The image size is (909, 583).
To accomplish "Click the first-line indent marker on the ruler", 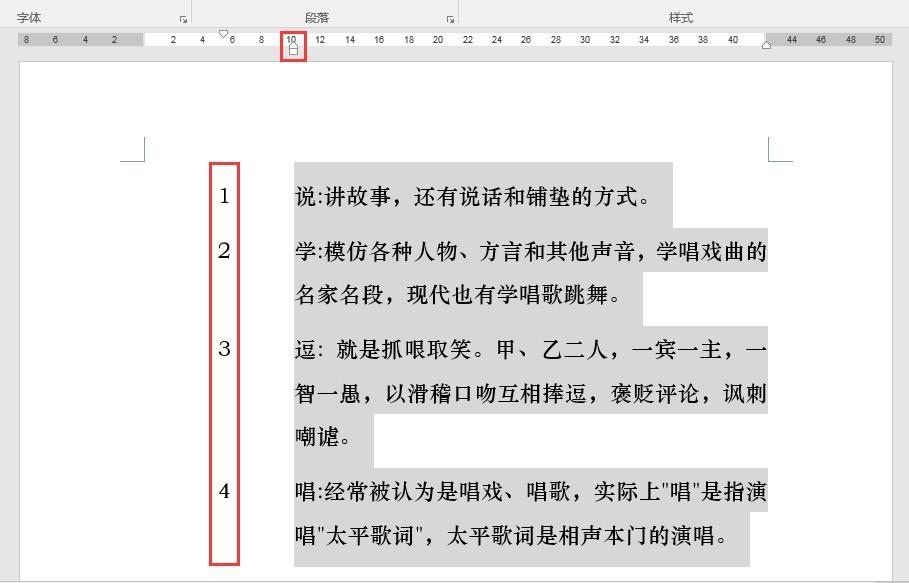I will point(223,33).
